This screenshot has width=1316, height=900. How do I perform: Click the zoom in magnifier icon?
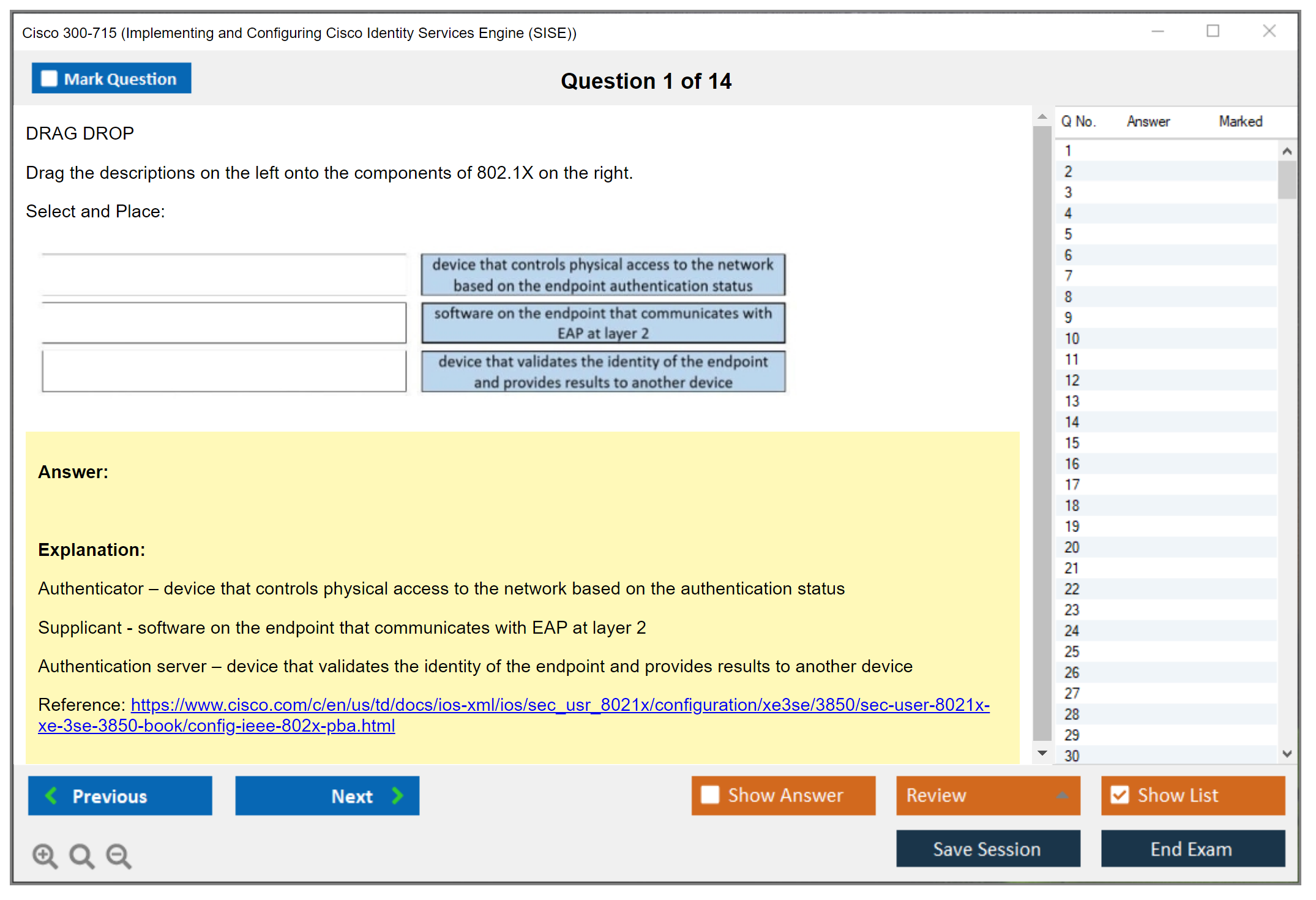coord(45,855)
